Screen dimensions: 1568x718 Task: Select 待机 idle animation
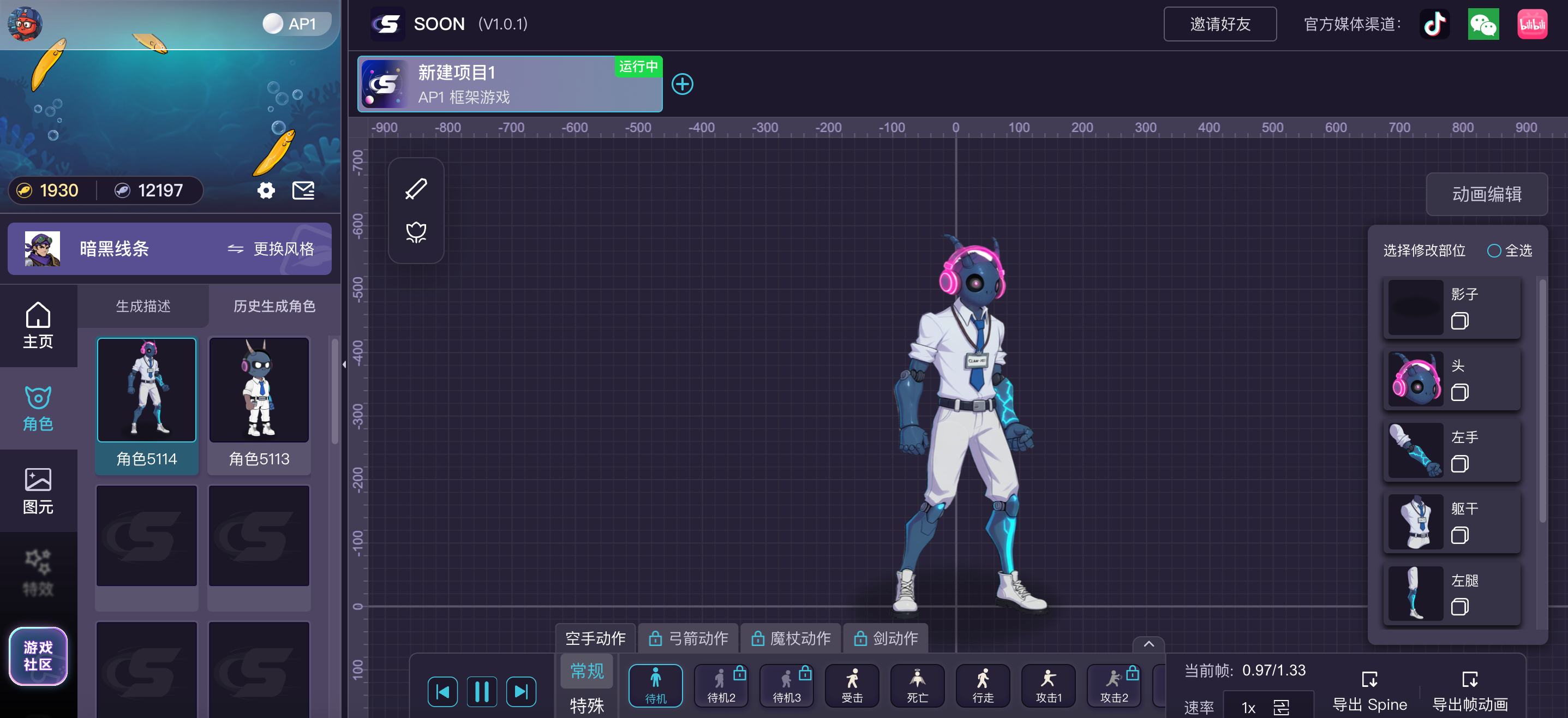click(655, 685)
